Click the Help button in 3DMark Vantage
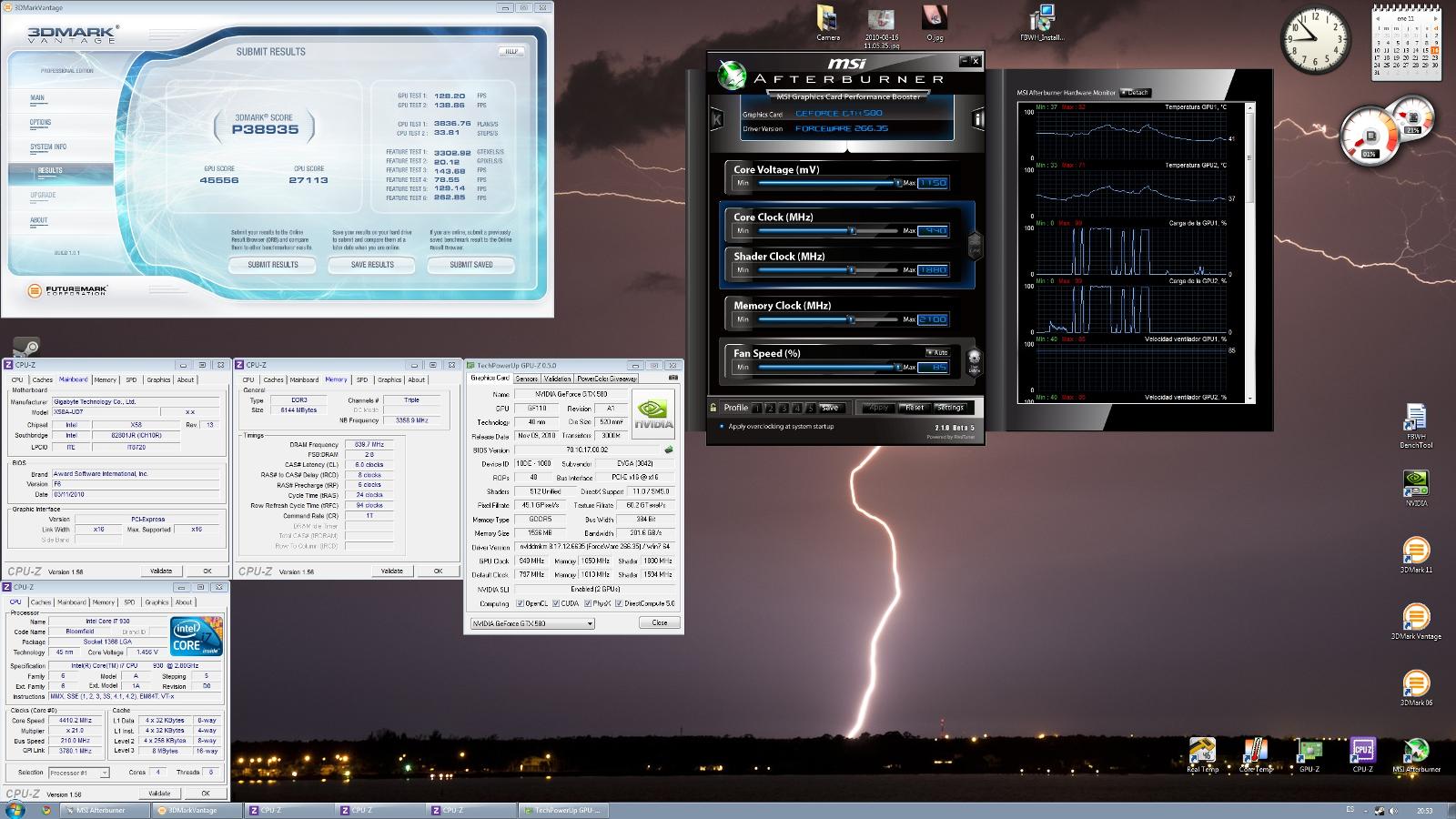1456x819 pixels. click(x=511, y=52)
